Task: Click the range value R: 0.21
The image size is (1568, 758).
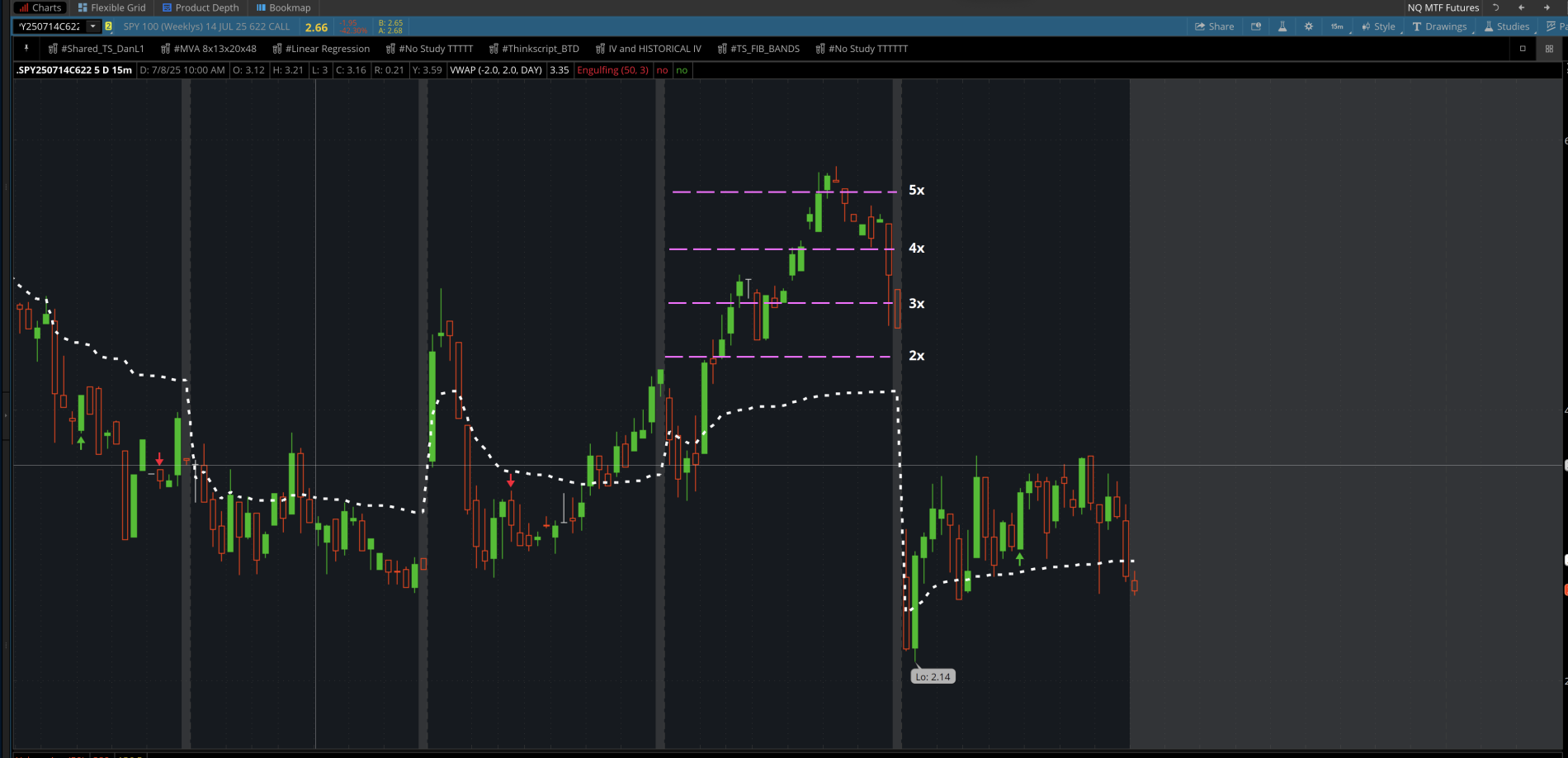Action: click(390, 70)
